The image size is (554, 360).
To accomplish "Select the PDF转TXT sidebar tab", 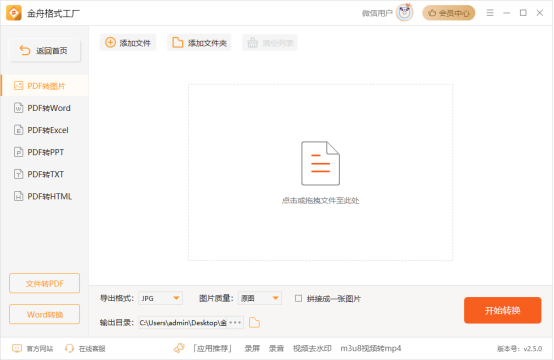I will tap(45, 174).
